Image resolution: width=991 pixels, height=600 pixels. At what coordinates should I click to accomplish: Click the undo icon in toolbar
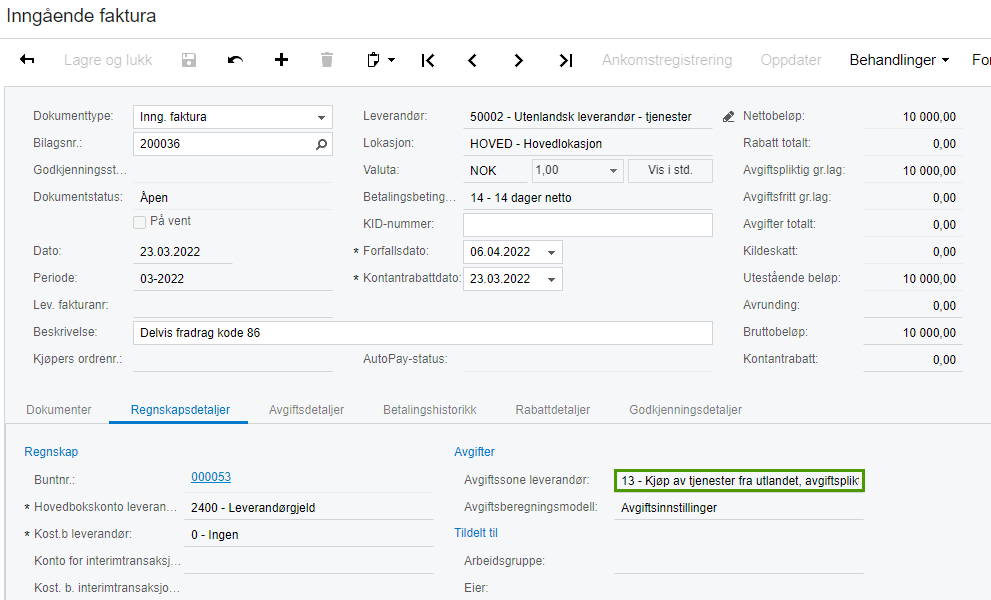click(235, 60)
